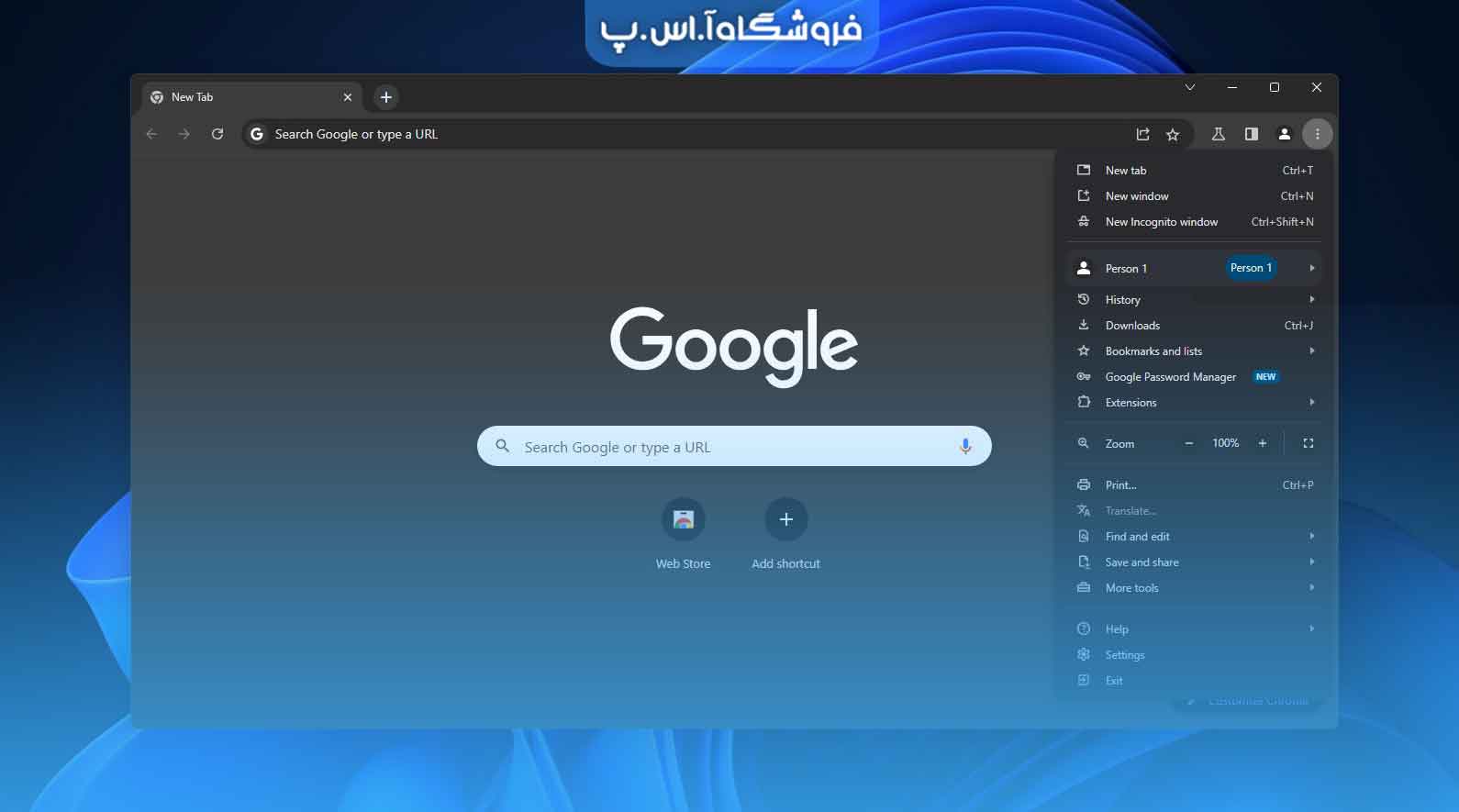
Task: Open a New Incognito window
Action: click(x=1194, y=222)
